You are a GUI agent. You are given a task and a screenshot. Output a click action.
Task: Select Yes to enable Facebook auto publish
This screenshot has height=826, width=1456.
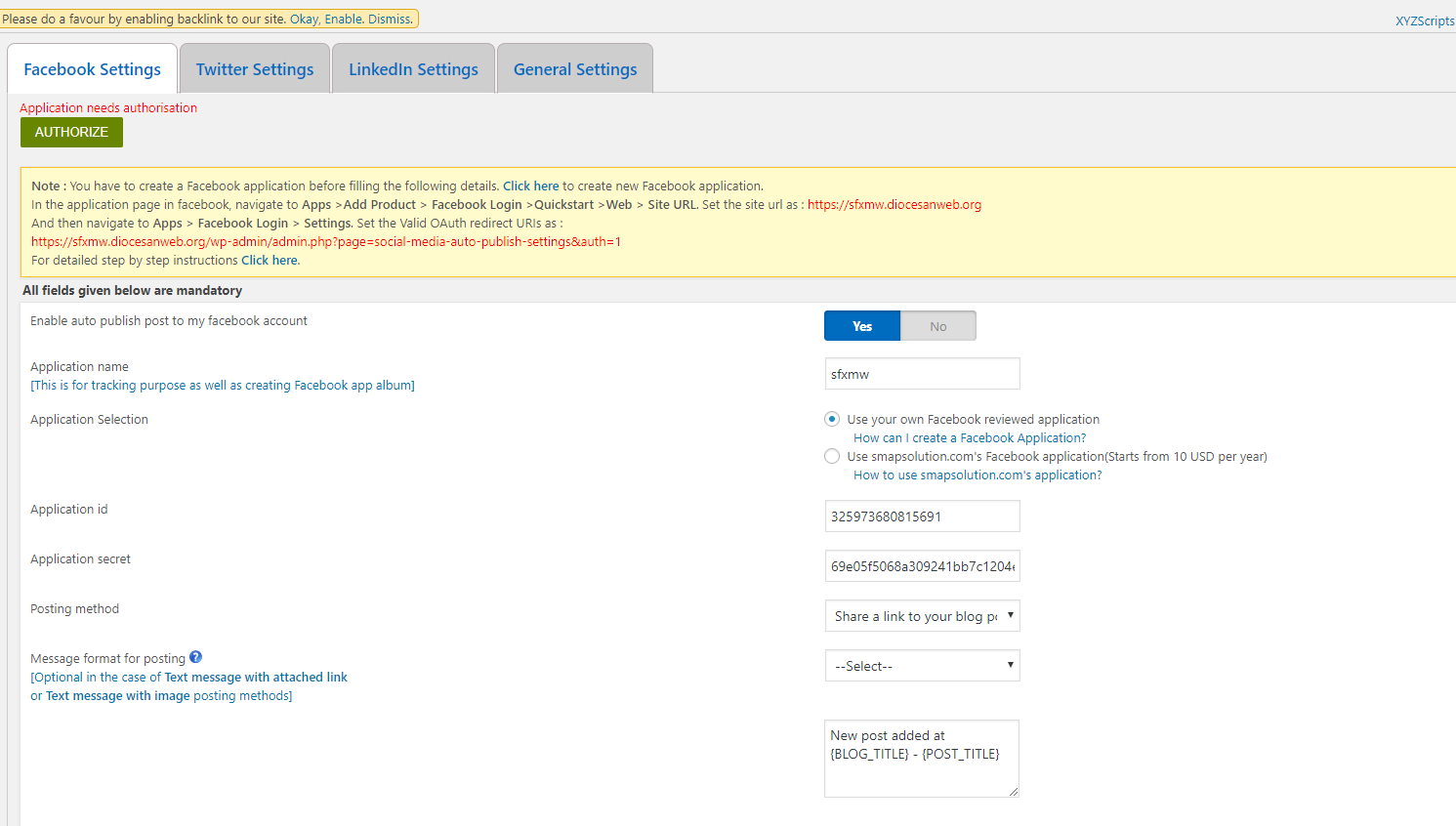pyautogui.click(x=861, y=326)
